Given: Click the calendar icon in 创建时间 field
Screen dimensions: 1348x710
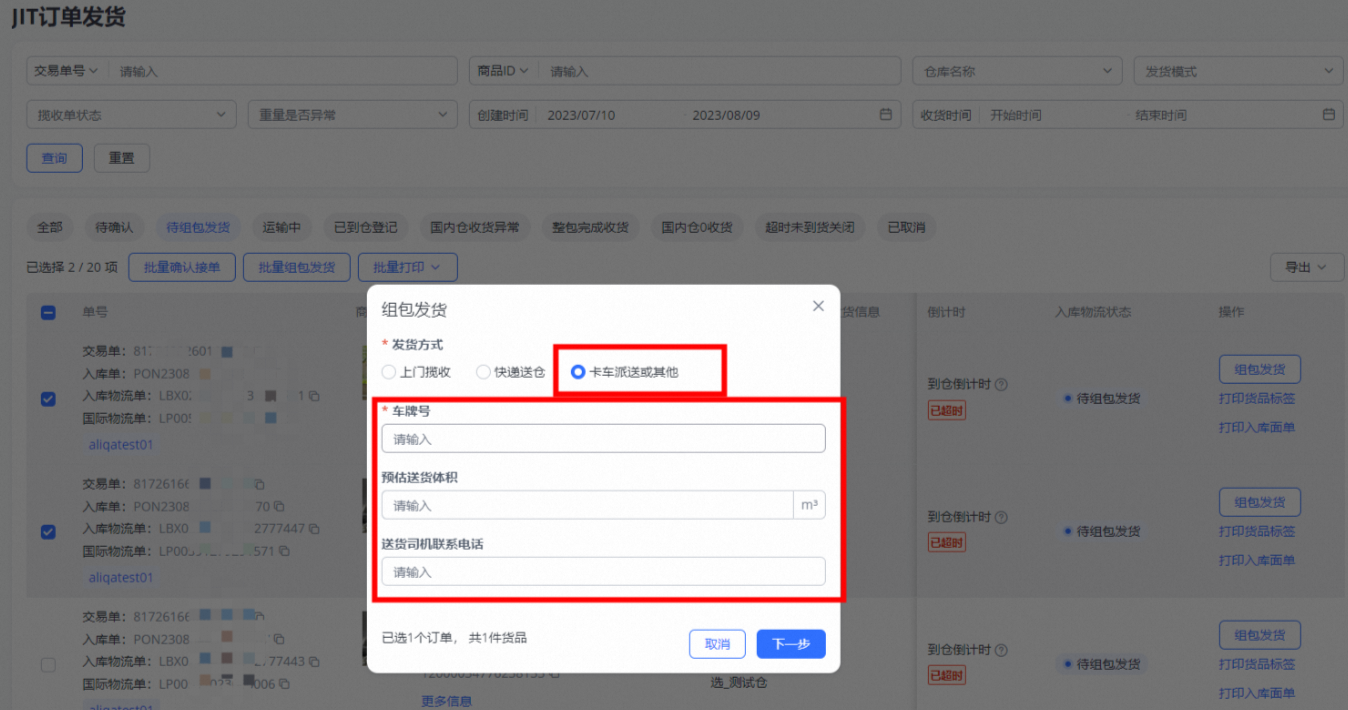Looking at the screenshot, I should tap(885, 115).
